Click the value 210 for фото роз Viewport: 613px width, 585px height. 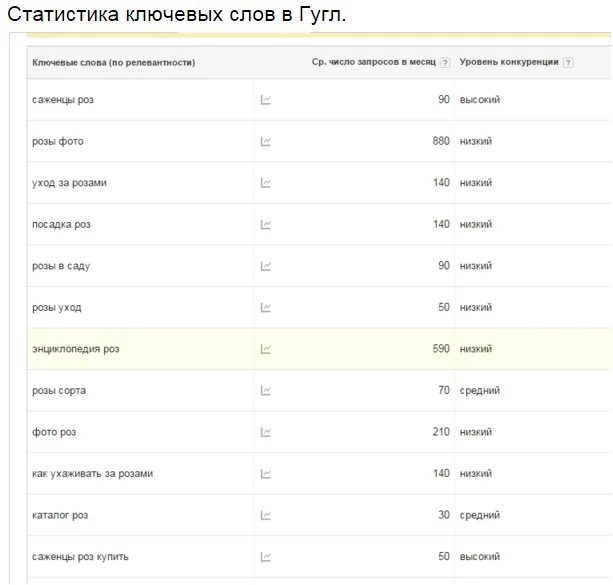coord(441,432)
